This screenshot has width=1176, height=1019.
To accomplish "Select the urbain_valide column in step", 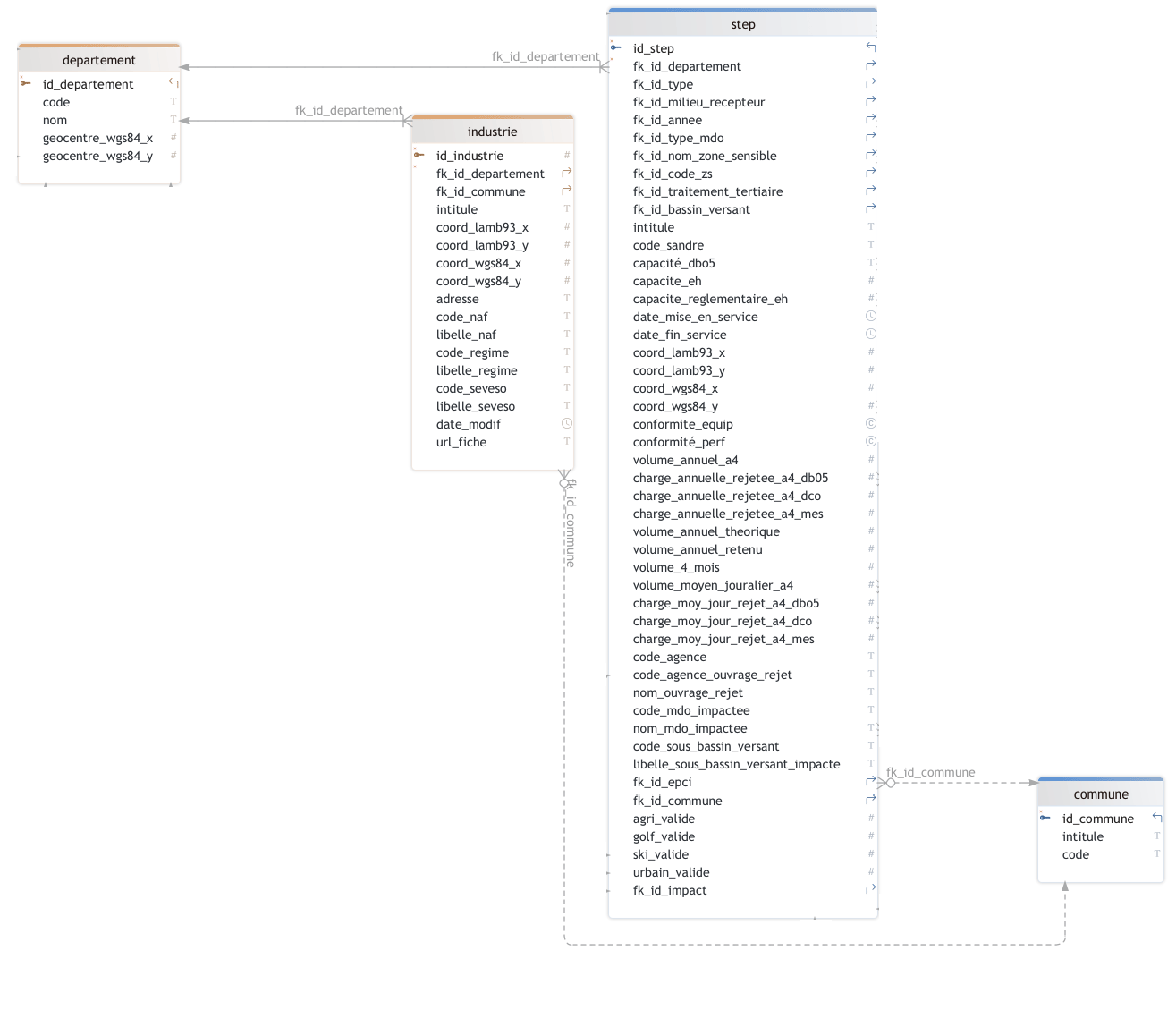I will point(671,872).
